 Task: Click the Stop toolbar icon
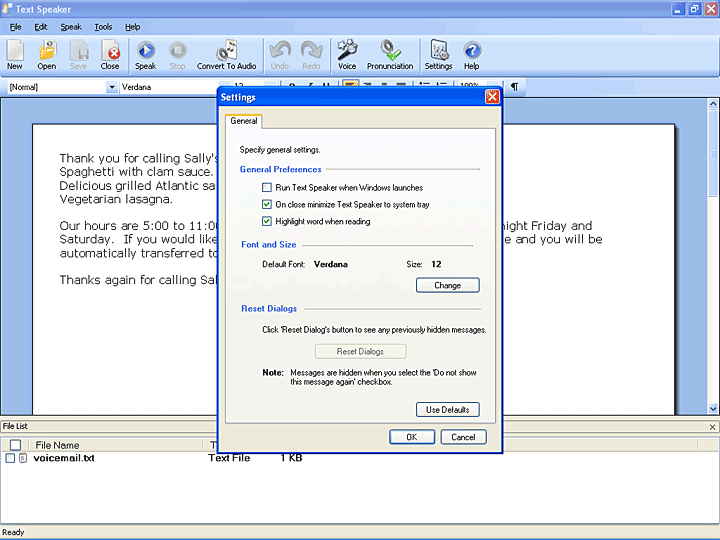pos(177,55)
